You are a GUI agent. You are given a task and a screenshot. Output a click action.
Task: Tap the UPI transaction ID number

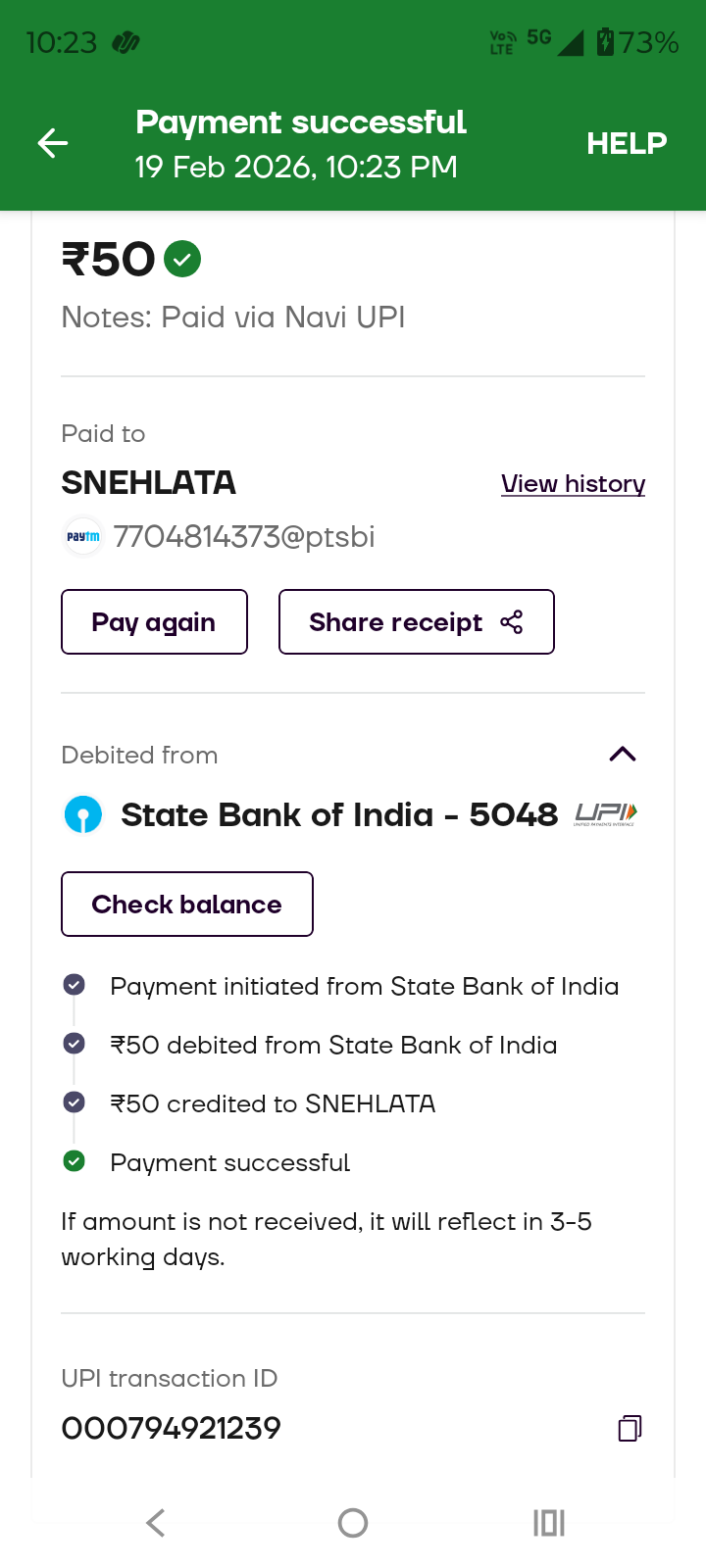coord(172,1428)
